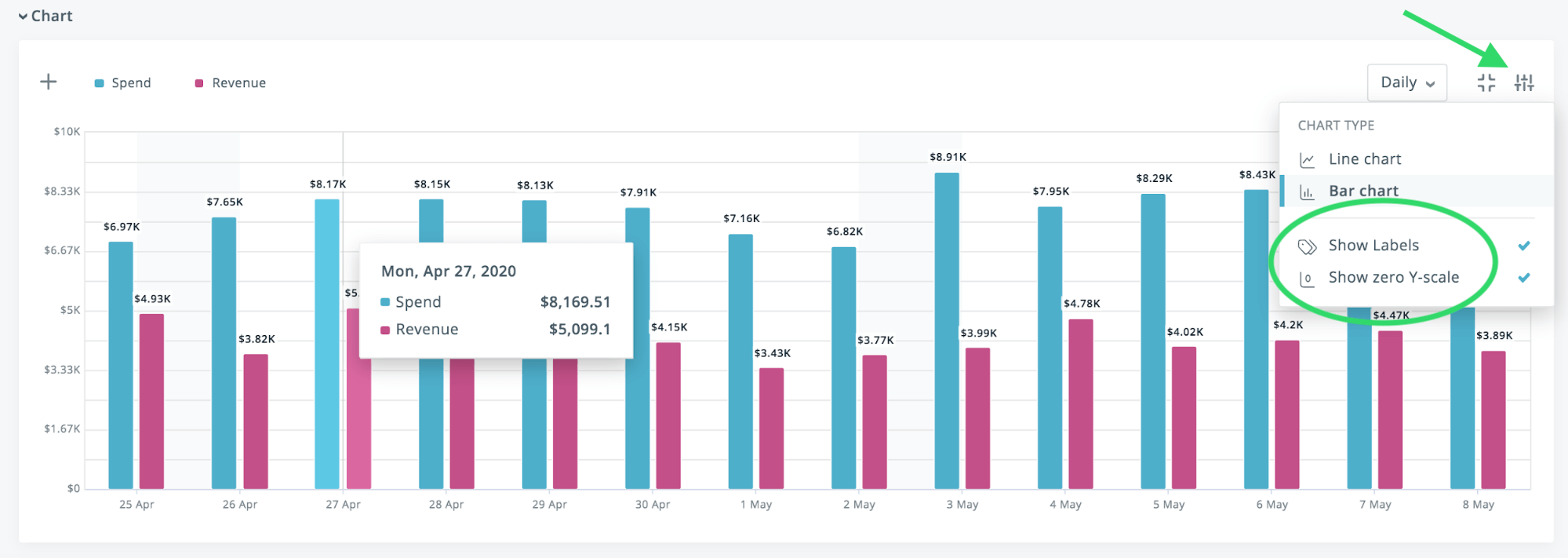The image size is (1568, 558).
Task: Click the zero Y-scale icon
Action: coord(1307,279)
